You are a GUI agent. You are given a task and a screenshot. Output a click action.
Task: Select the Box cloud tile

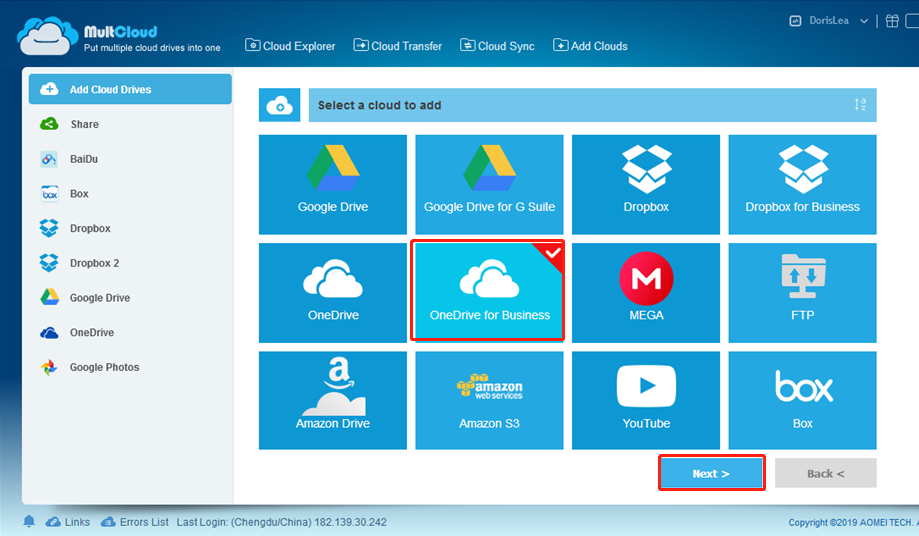tap(802, 401)
